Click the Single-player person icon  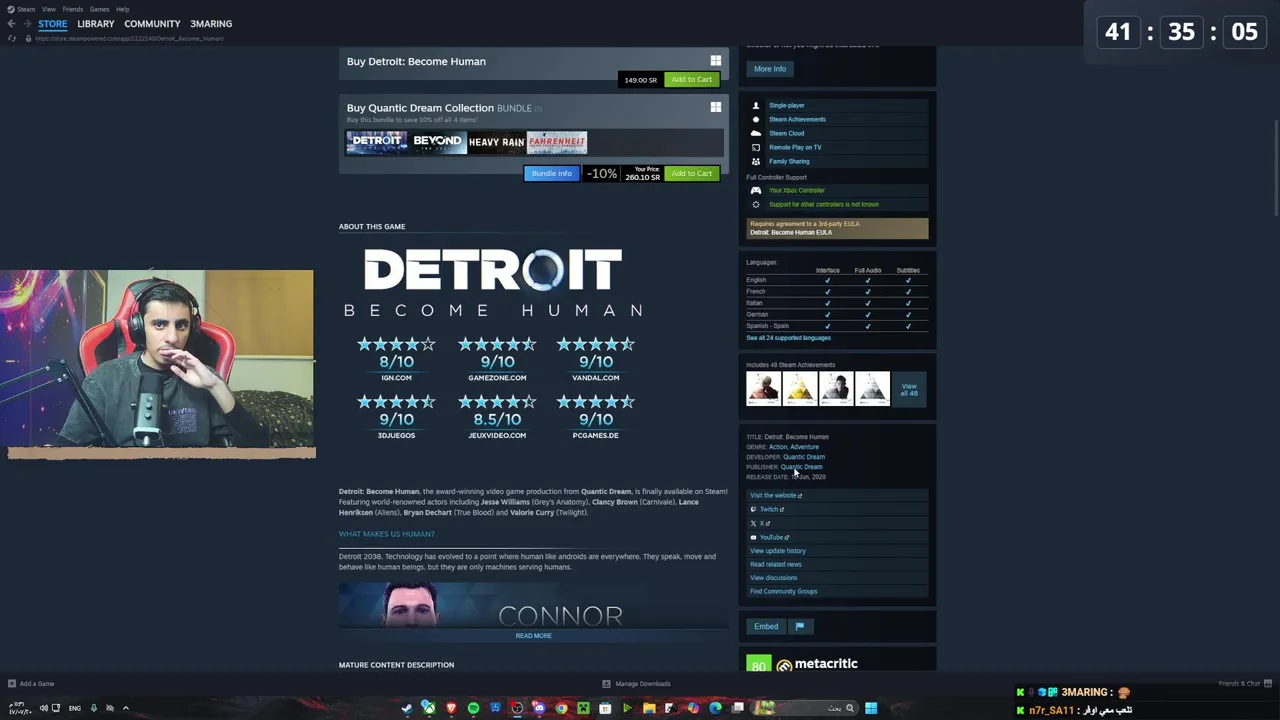(x=756, y=105)
